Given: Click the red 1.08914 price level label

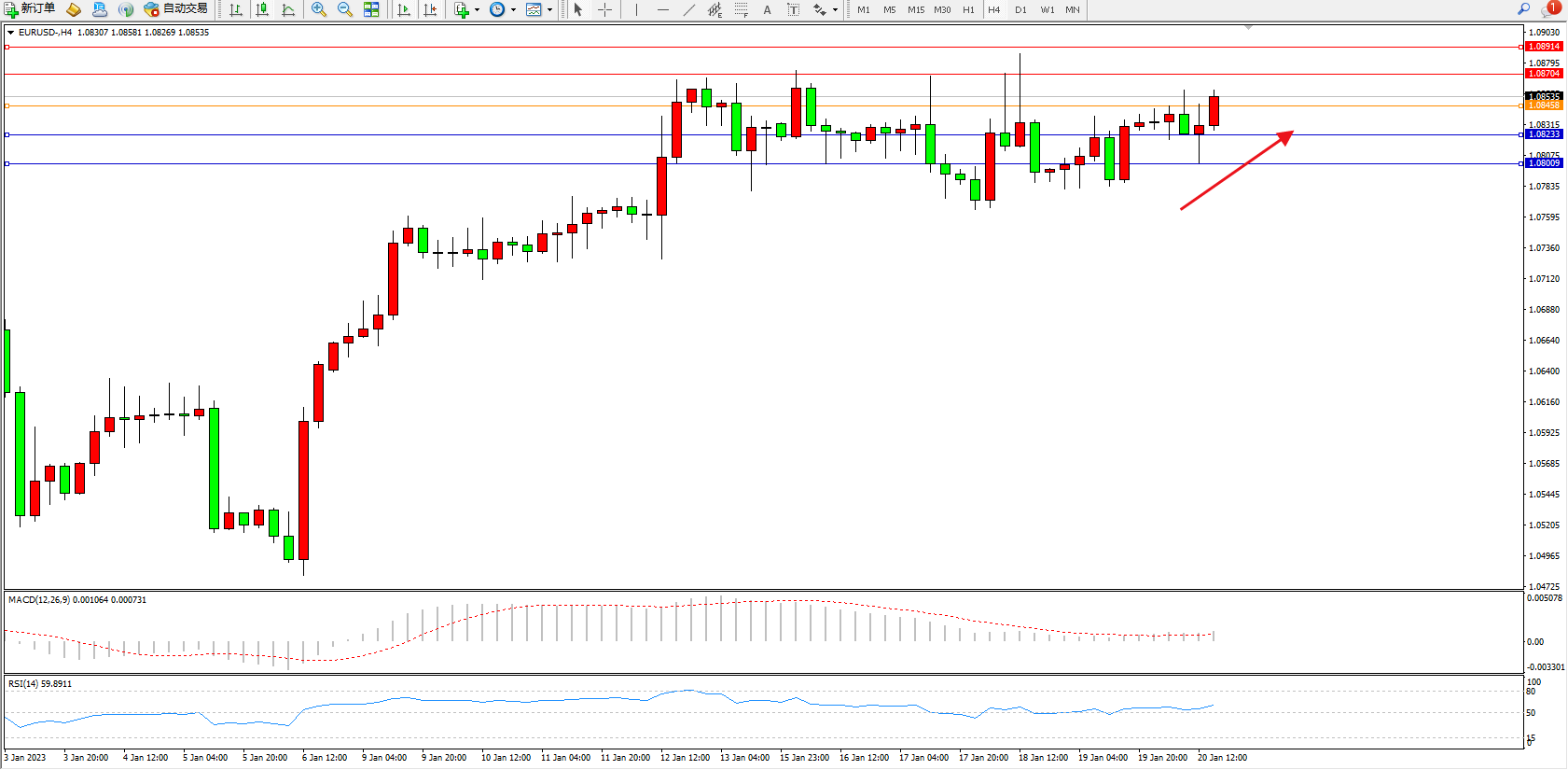Looking at the screenshot, I should pos(1543,47).
